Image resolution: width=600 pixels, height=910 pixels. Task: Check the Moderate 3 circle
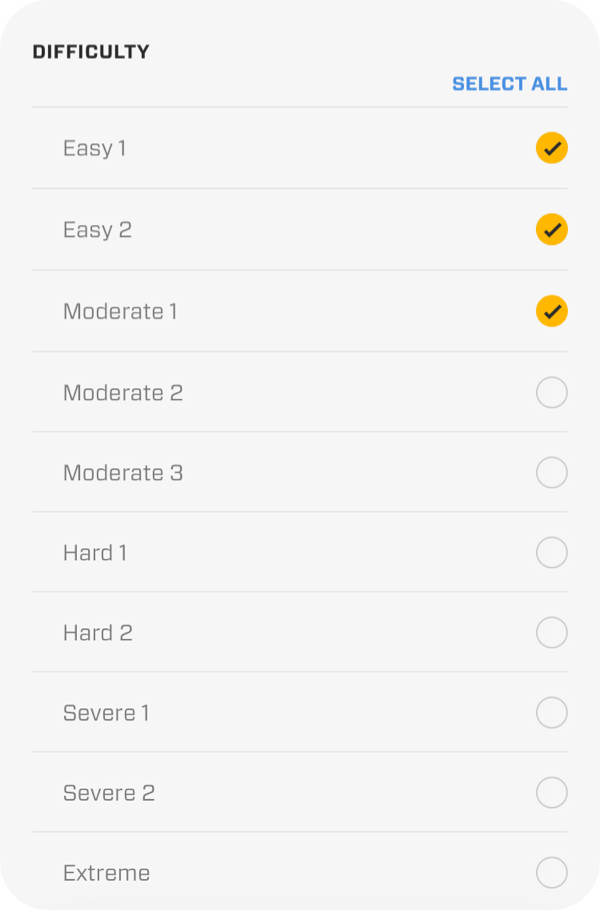point(551,472)
